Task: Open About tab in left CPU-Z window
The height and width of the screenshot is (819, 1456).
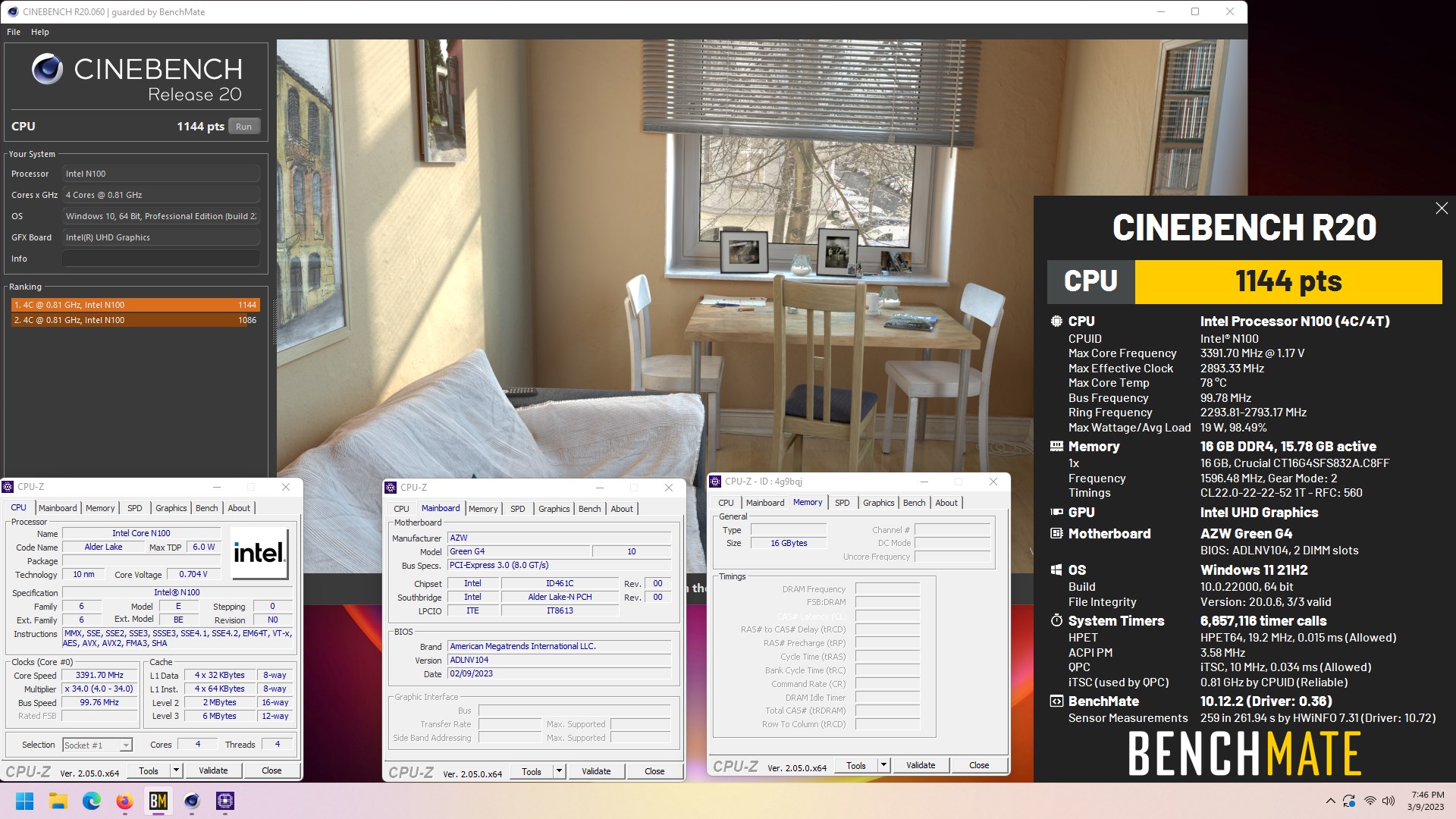Action: [239, 508]
